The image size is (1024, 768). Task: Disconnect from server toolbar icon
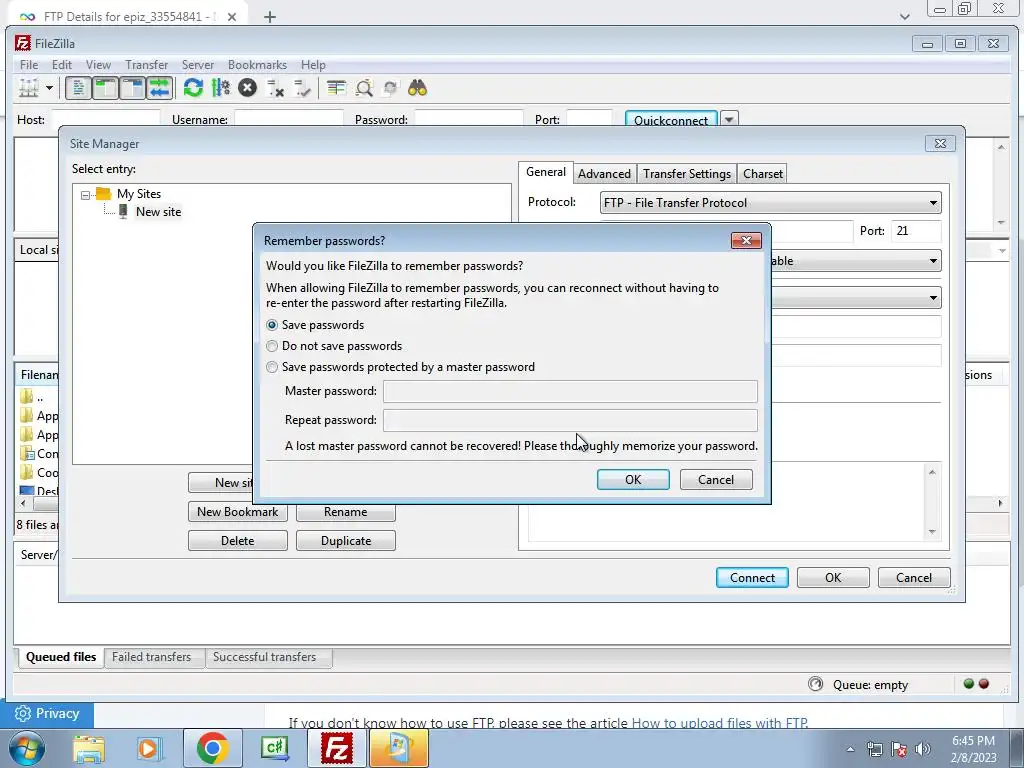275,88
